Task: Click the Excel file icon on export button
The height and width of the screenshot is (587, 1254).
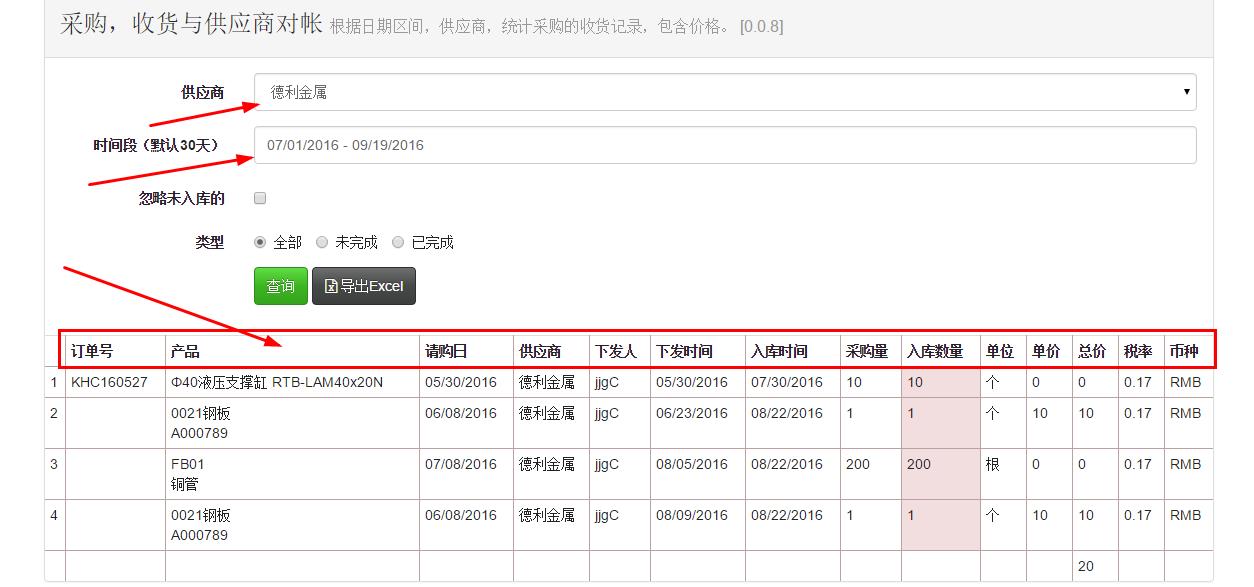Action: [331, 286]
